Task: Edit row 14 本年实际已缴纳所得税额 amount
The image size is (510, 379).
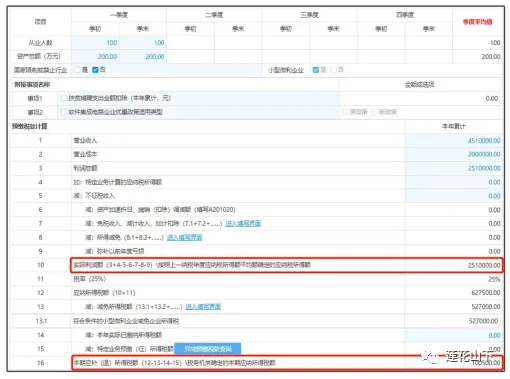Action: 454,335
